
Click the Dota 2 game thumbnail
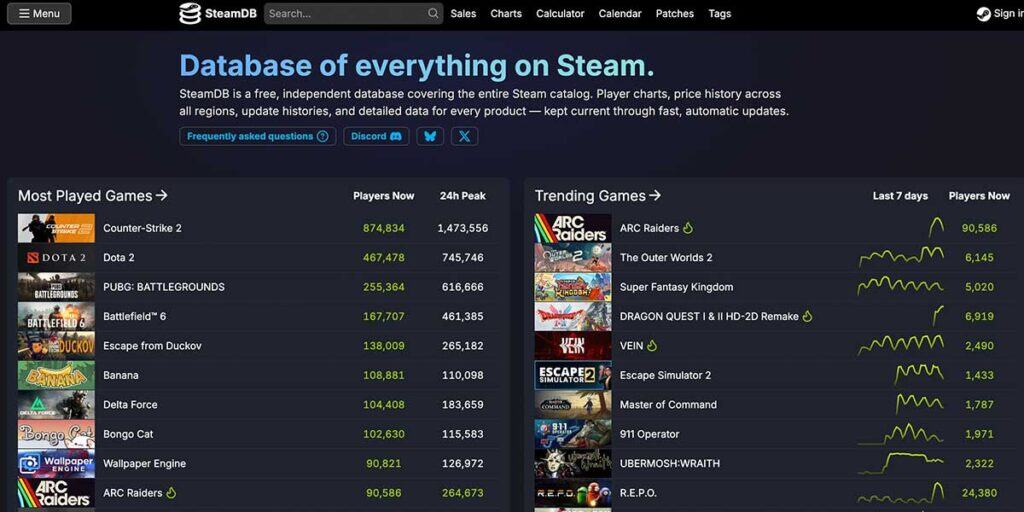click(56, 258)
